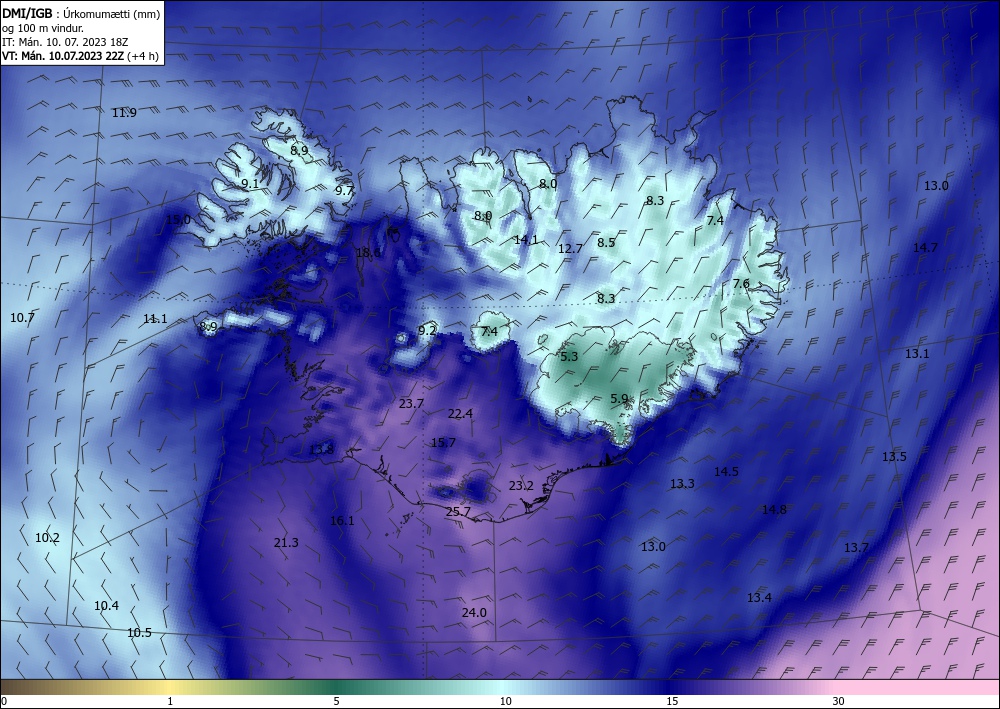
Task: Click the 10.2 value label
Action: coord(47,537)
